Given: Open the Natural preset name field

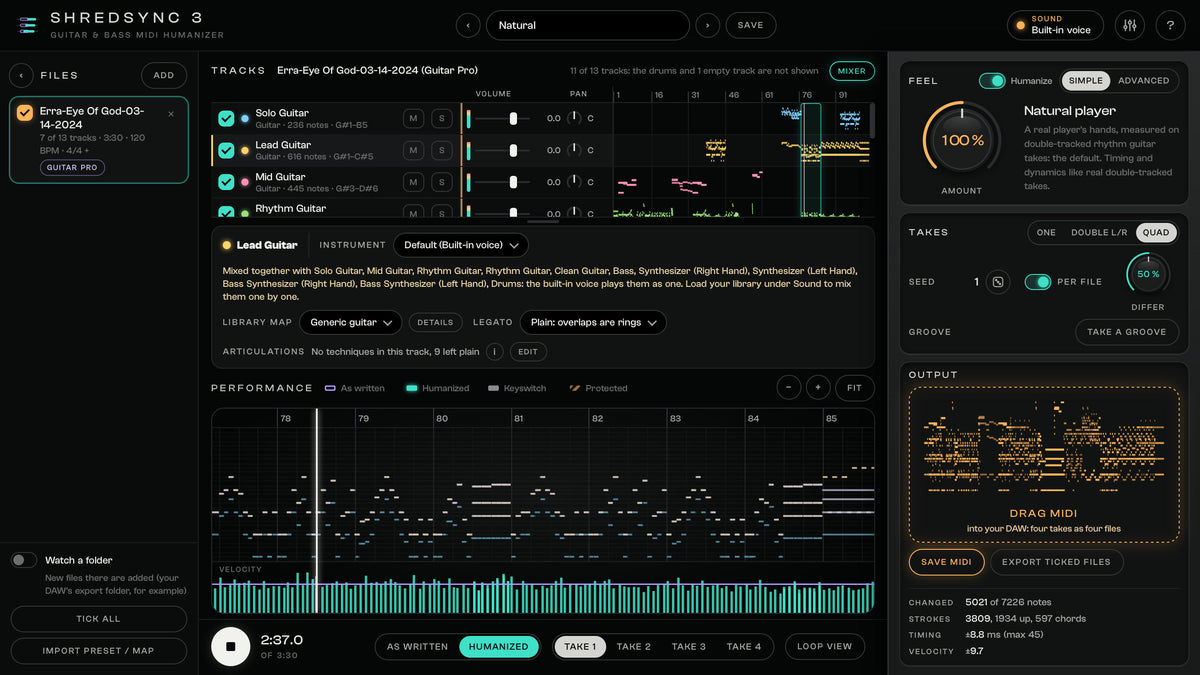Looking at the screenshot, I should point(587,25).
